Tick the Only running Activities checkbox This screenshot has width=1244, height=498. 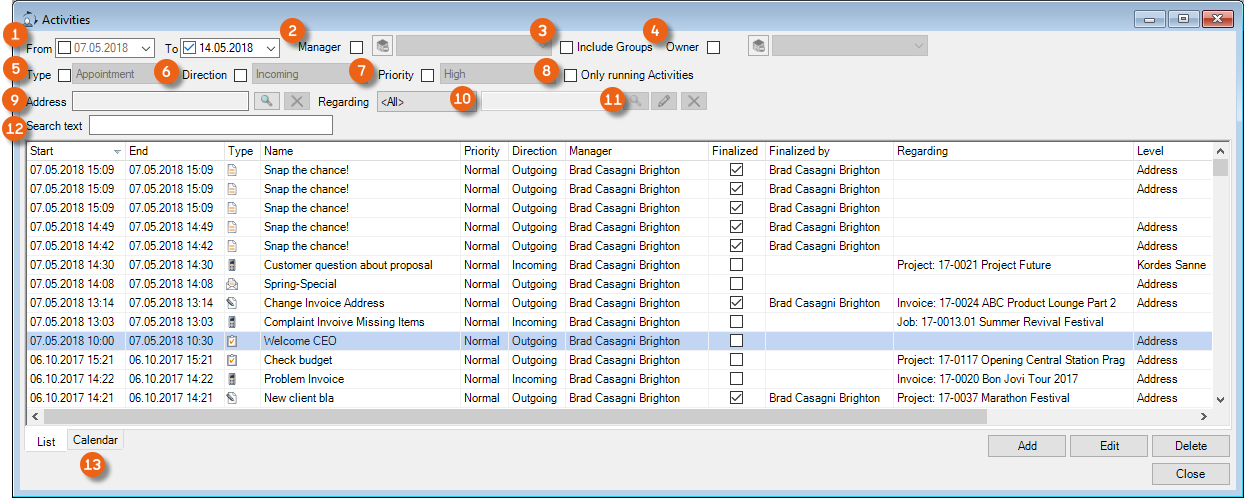point(571,75)
